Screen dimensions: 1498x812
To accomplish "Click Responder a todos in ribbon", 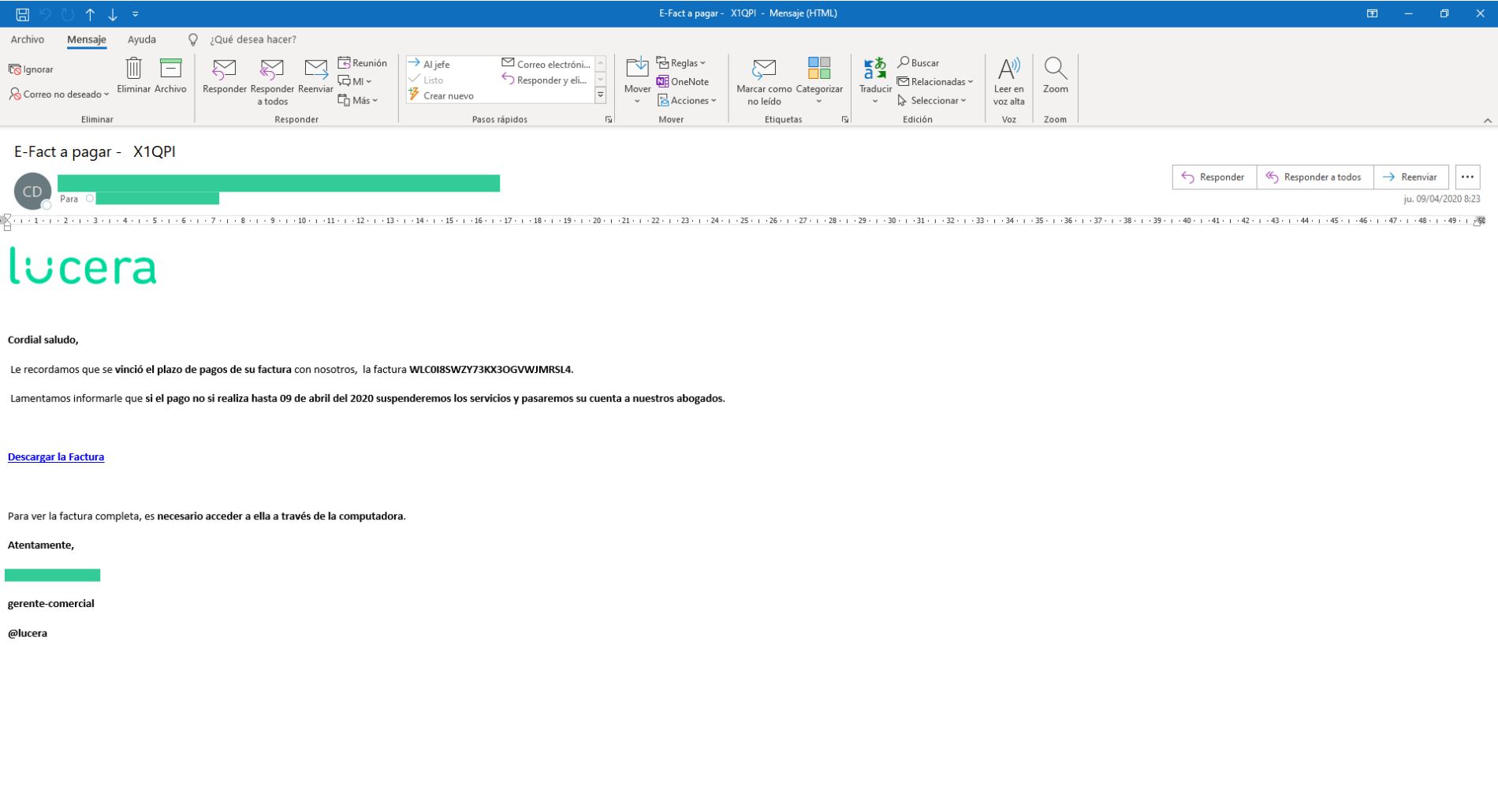I will click(272, 69).
